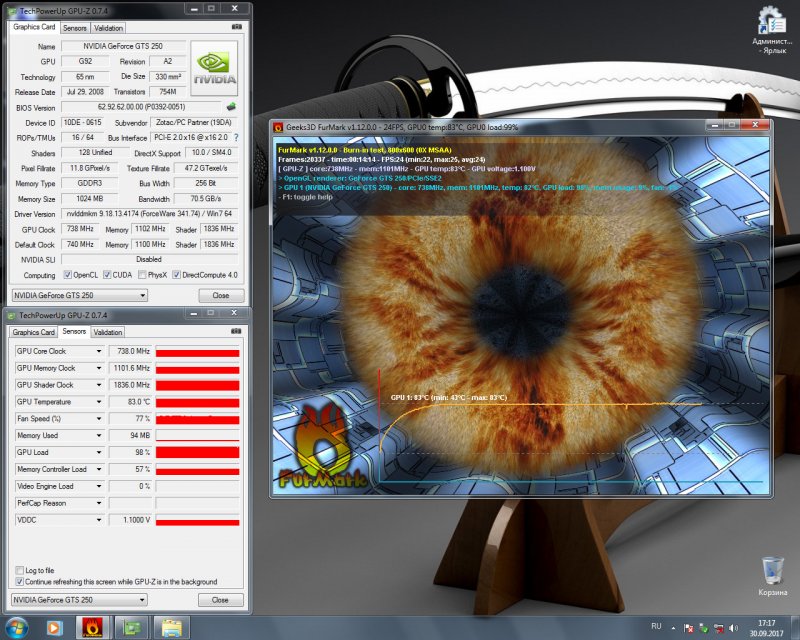Click the BIOS save chip icon
The image size is (800, 640).
coord(231,105)
